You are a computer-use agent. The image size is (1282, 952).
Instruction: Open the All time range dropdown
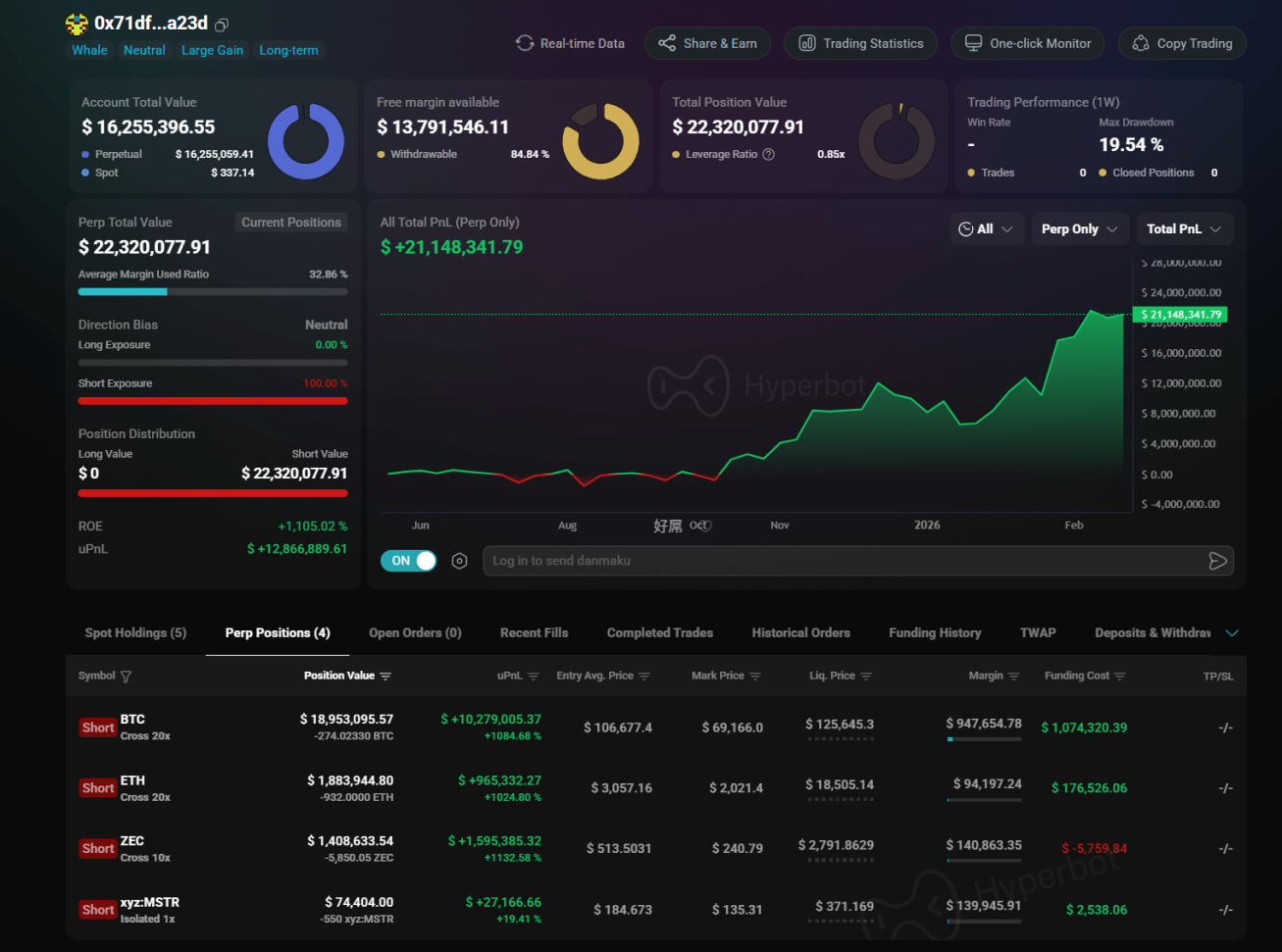tap(986, 229)
